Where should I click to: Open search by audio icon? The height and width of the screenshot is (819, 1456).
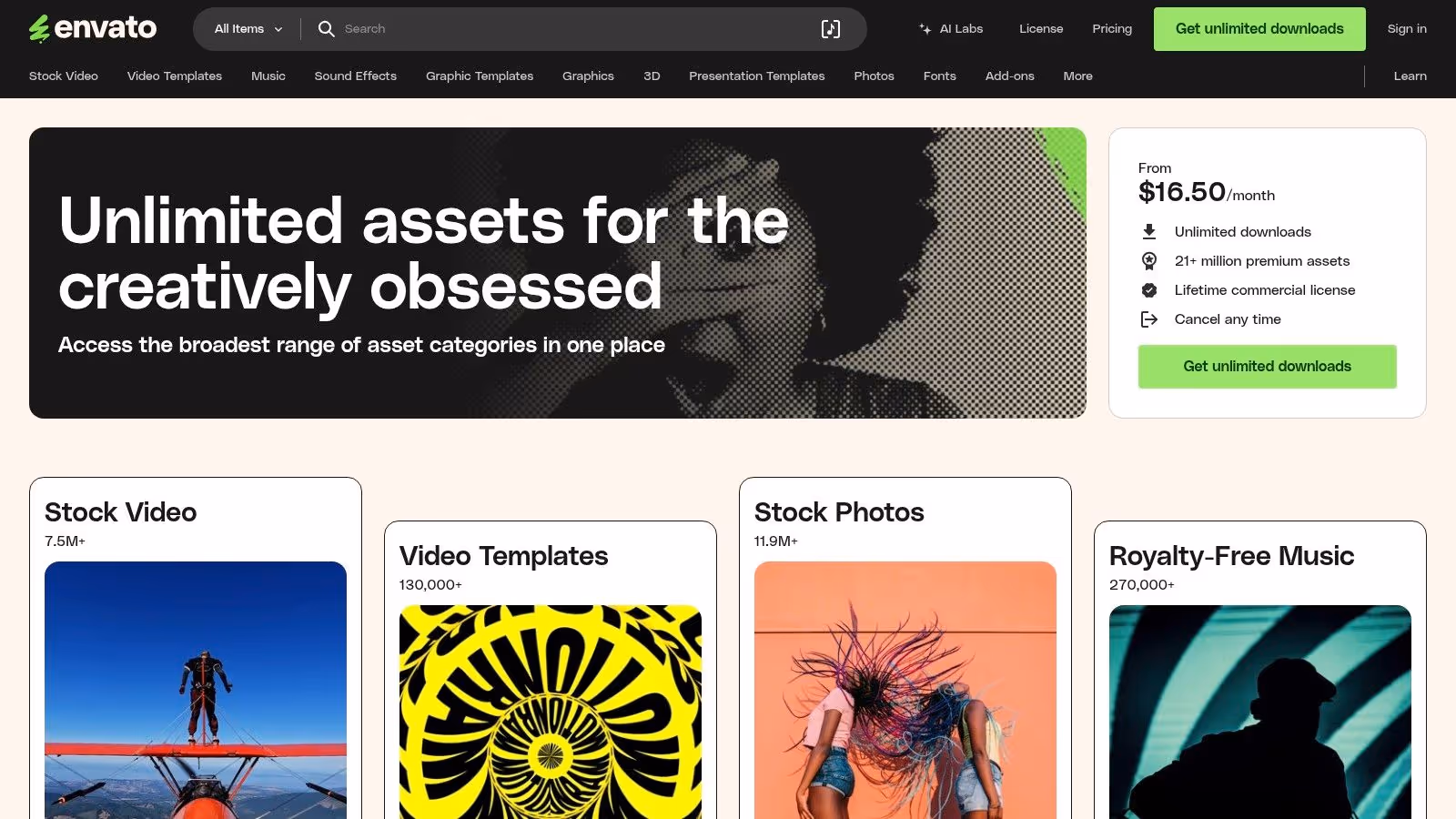tap(830, 29)
